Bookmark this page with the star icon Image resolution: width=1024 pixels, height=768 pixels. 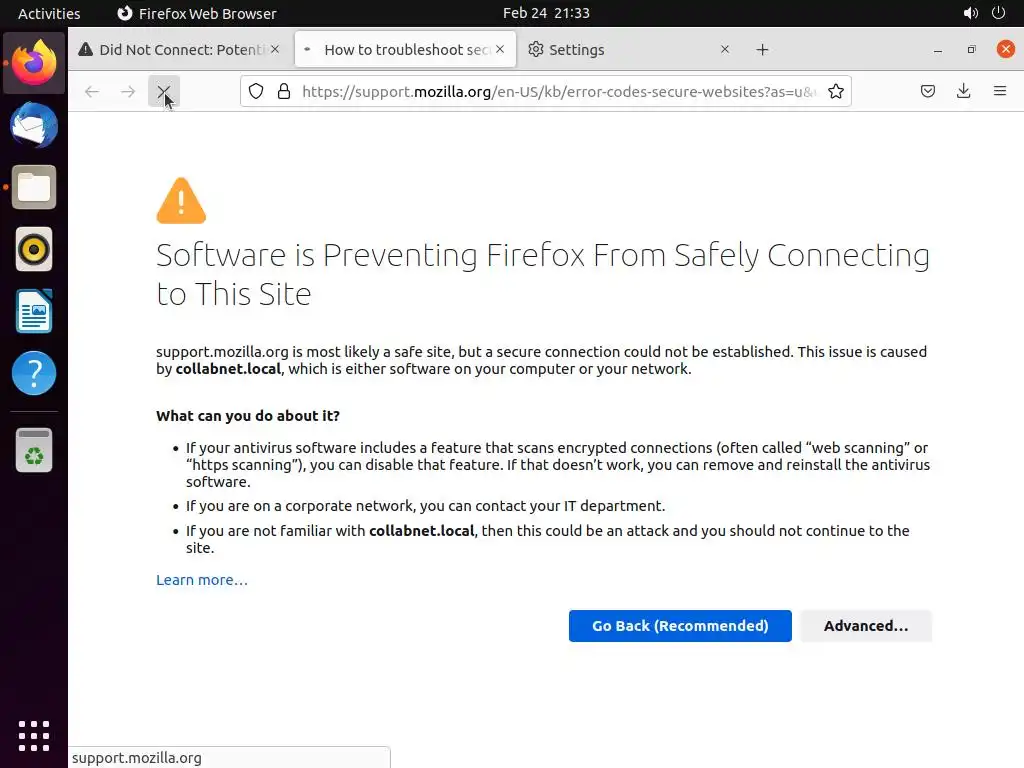click(836, 91)
